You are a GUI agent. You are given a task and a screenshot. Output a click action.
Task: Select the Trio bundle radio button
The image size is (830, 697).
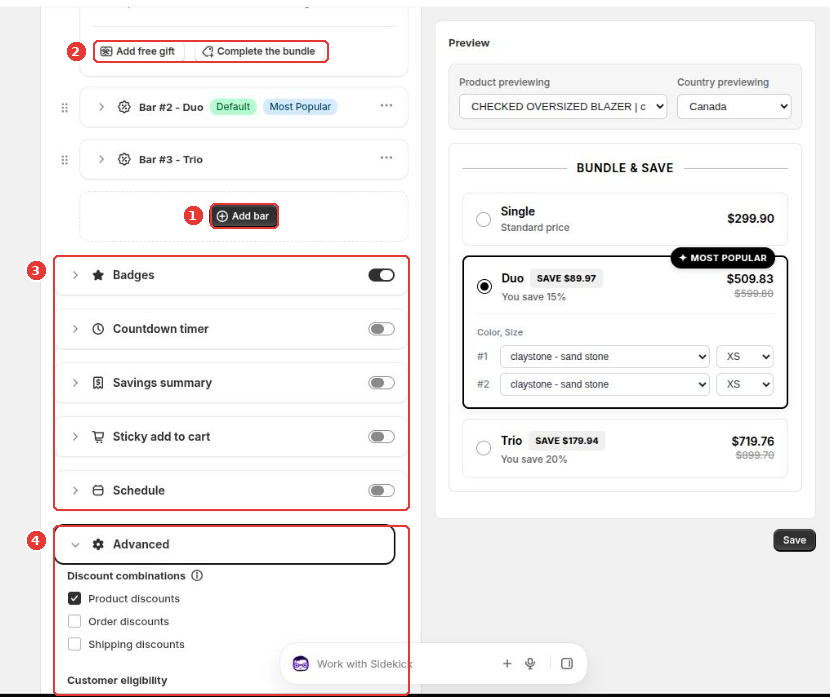pos(483,448)
